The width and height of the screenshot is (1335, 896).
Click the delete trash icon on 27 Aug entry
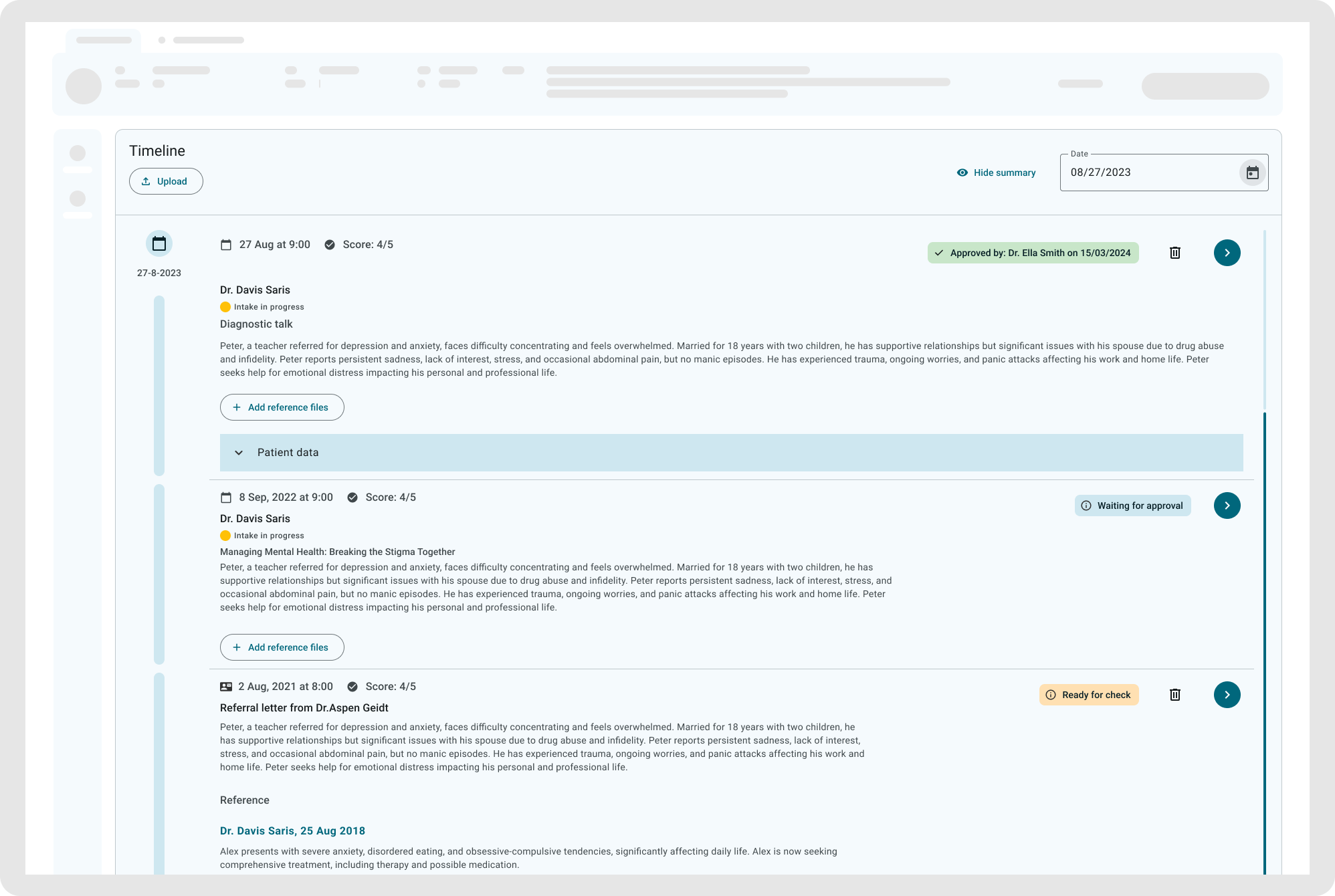click(1175, 252)
